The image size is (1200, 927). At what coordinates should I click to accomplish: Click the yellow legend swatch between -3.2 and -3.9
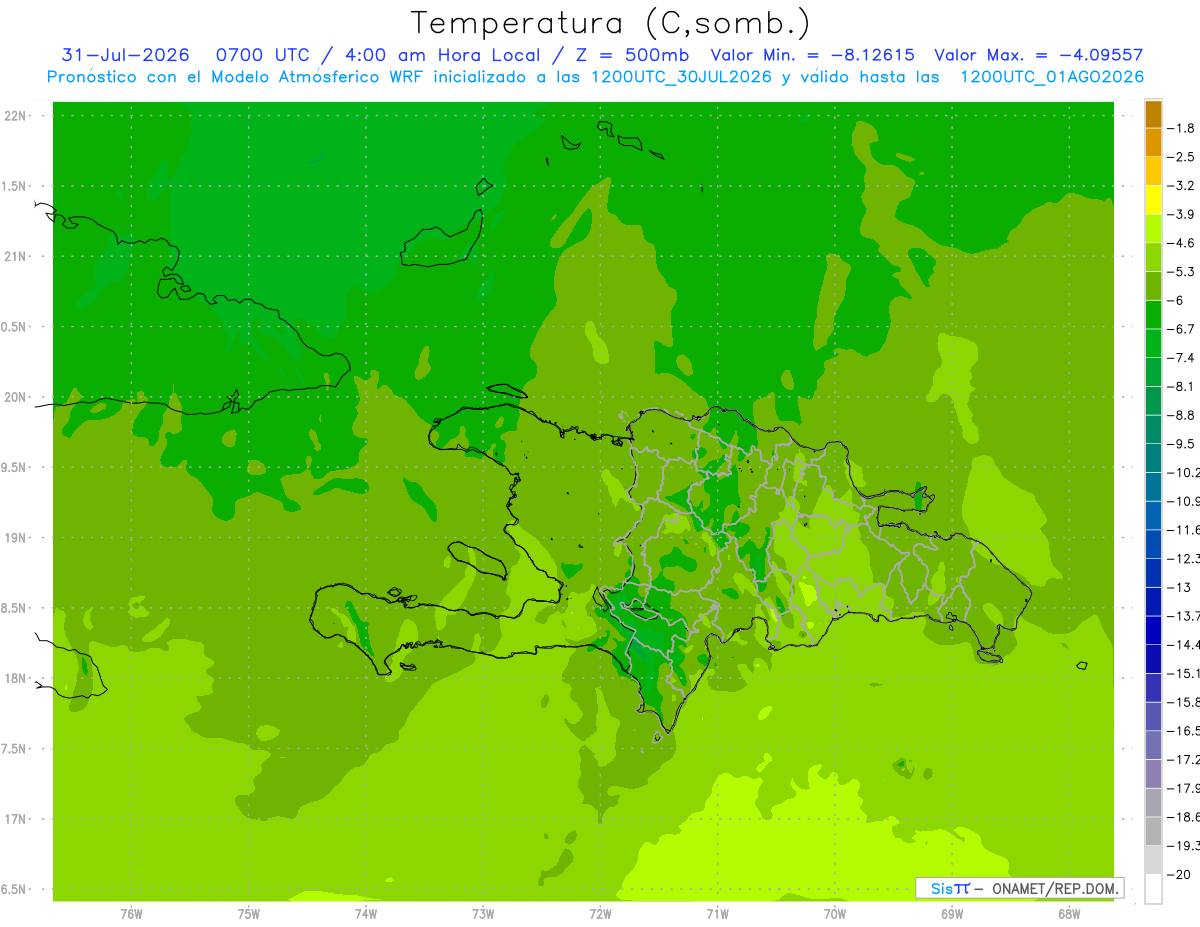tap(1153, 200)
